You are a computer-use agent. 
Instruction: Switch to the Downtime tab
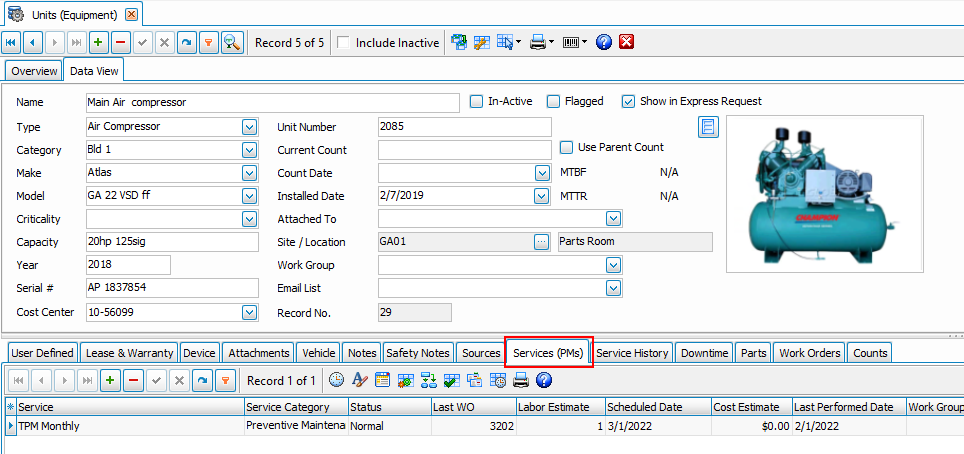(705, 353)
